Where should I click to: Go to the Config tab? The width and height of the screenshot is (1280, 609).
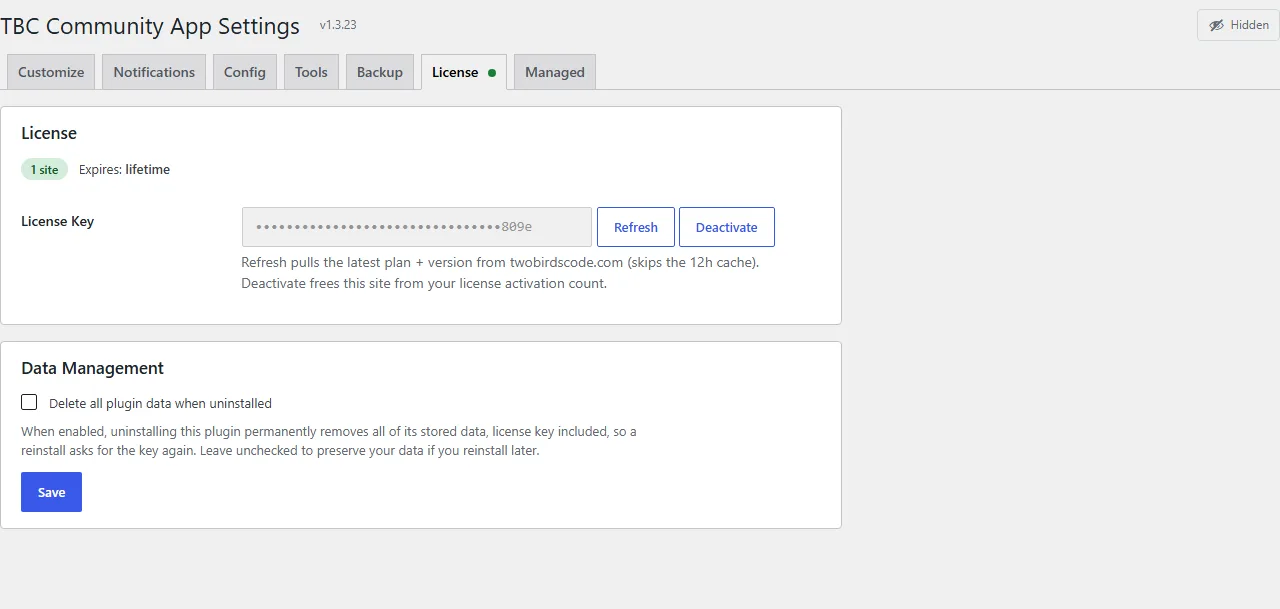point(245,72)
